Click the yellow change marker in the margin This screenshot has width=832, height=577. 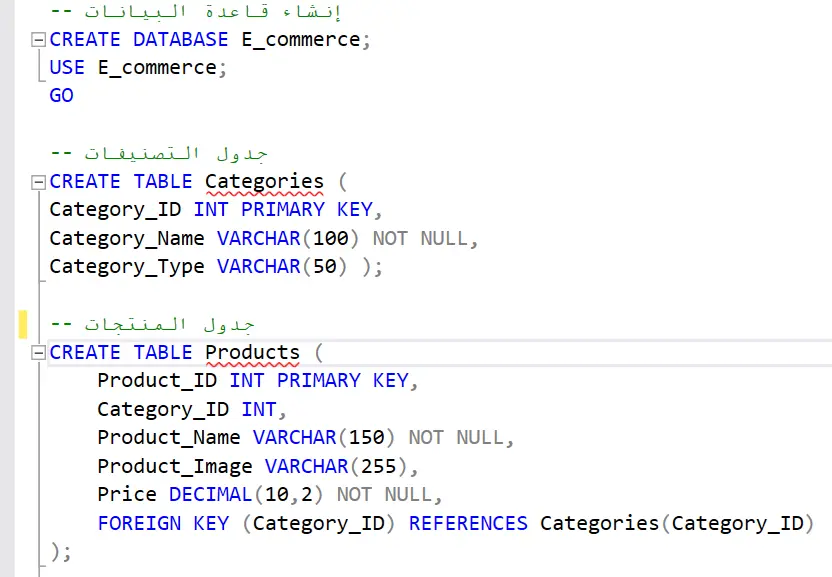click(23, 324)
